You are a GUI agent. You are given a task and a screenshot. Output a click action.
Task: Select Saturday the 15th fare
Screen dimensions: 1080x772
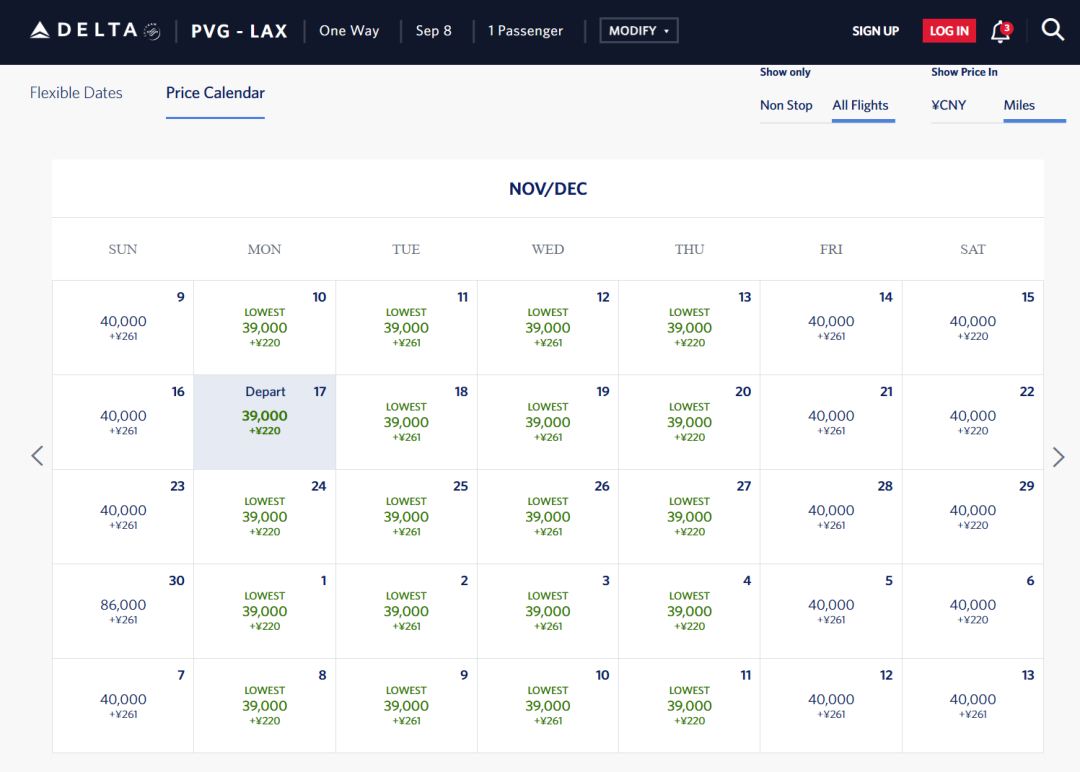pos(972,328)
